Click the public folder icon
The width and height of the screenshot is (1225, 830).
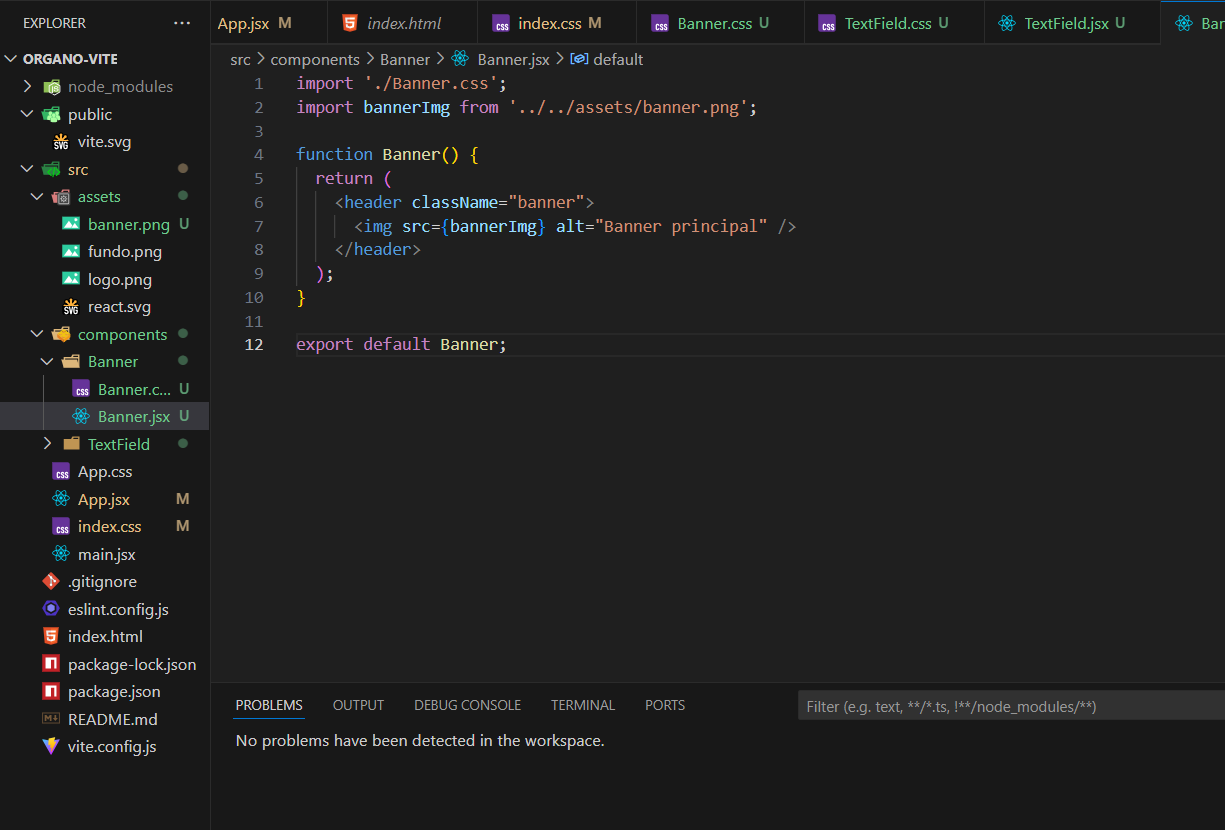coord(51,114)
